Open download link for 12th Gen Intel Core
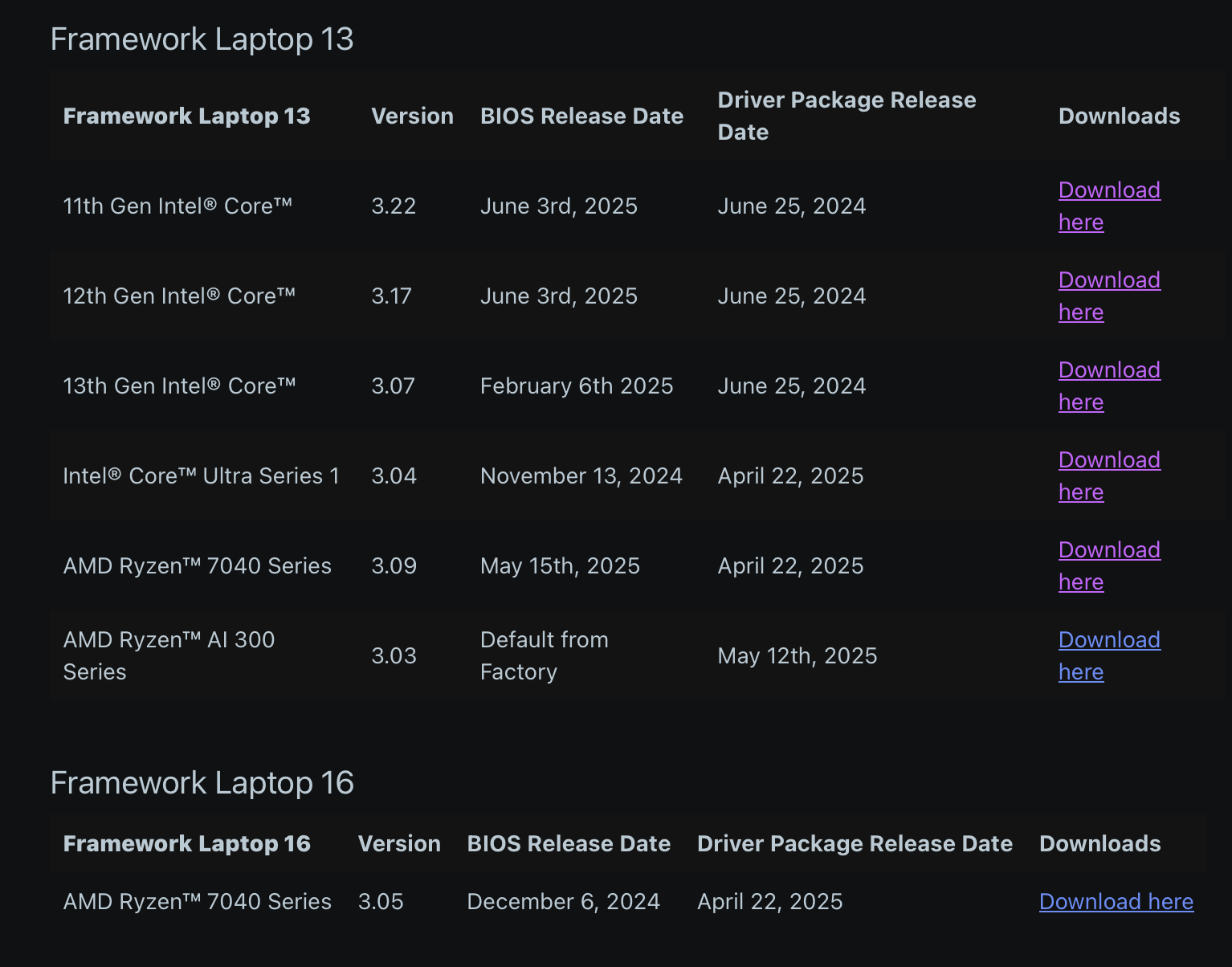1232x967 pixels. pos(1108,280)
